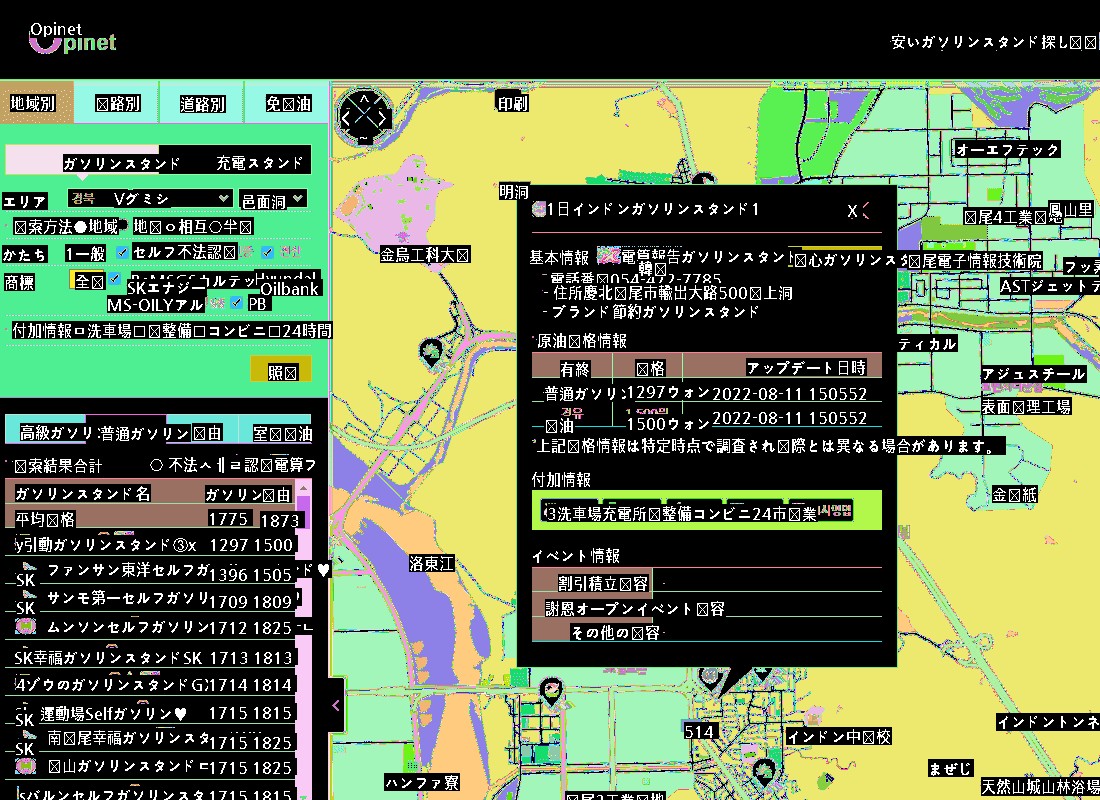
Task: Select the 充電スタンド tab
Action: coord(259,163)
